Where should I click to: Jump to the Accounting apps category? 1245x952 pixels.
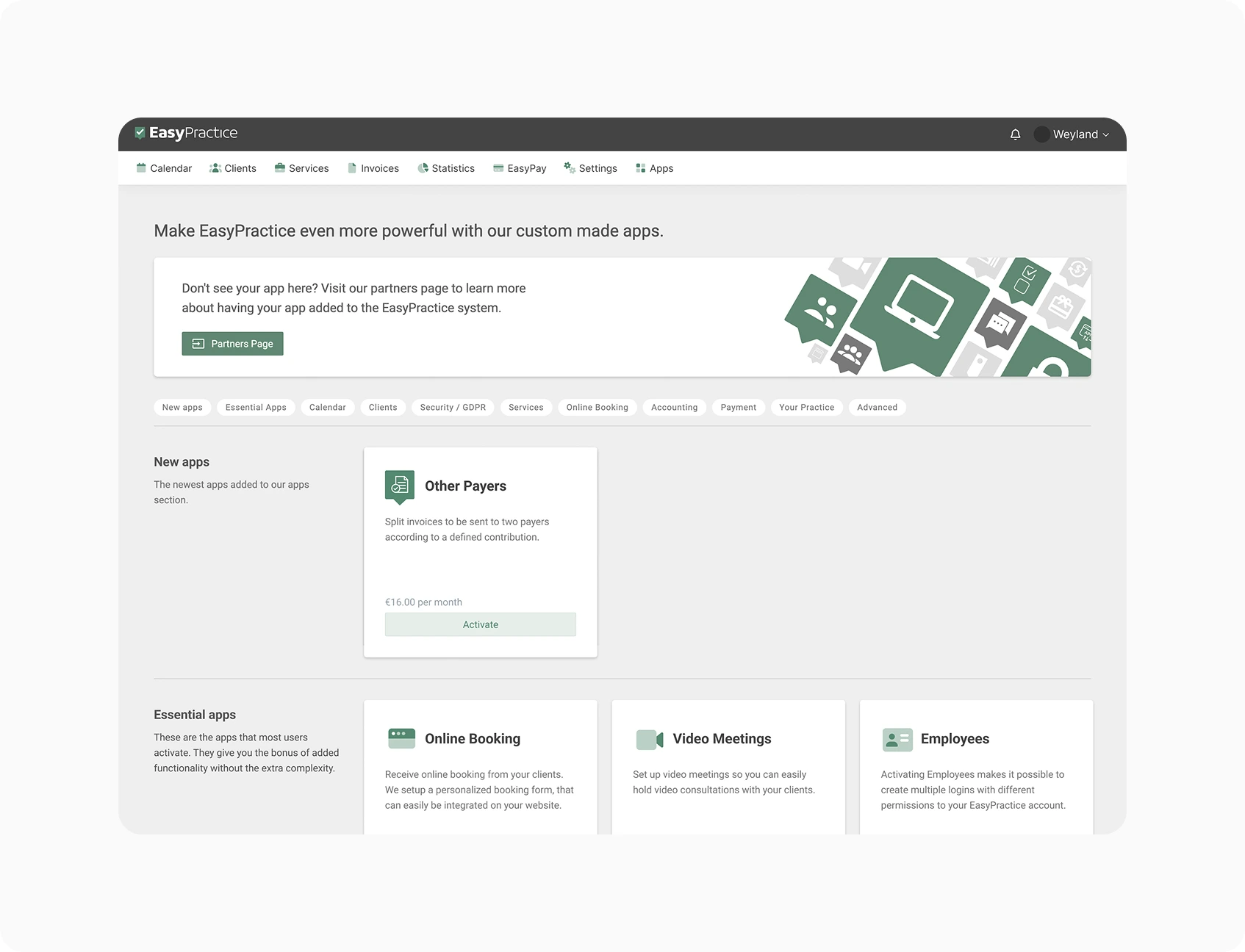[x=674, y=407]
